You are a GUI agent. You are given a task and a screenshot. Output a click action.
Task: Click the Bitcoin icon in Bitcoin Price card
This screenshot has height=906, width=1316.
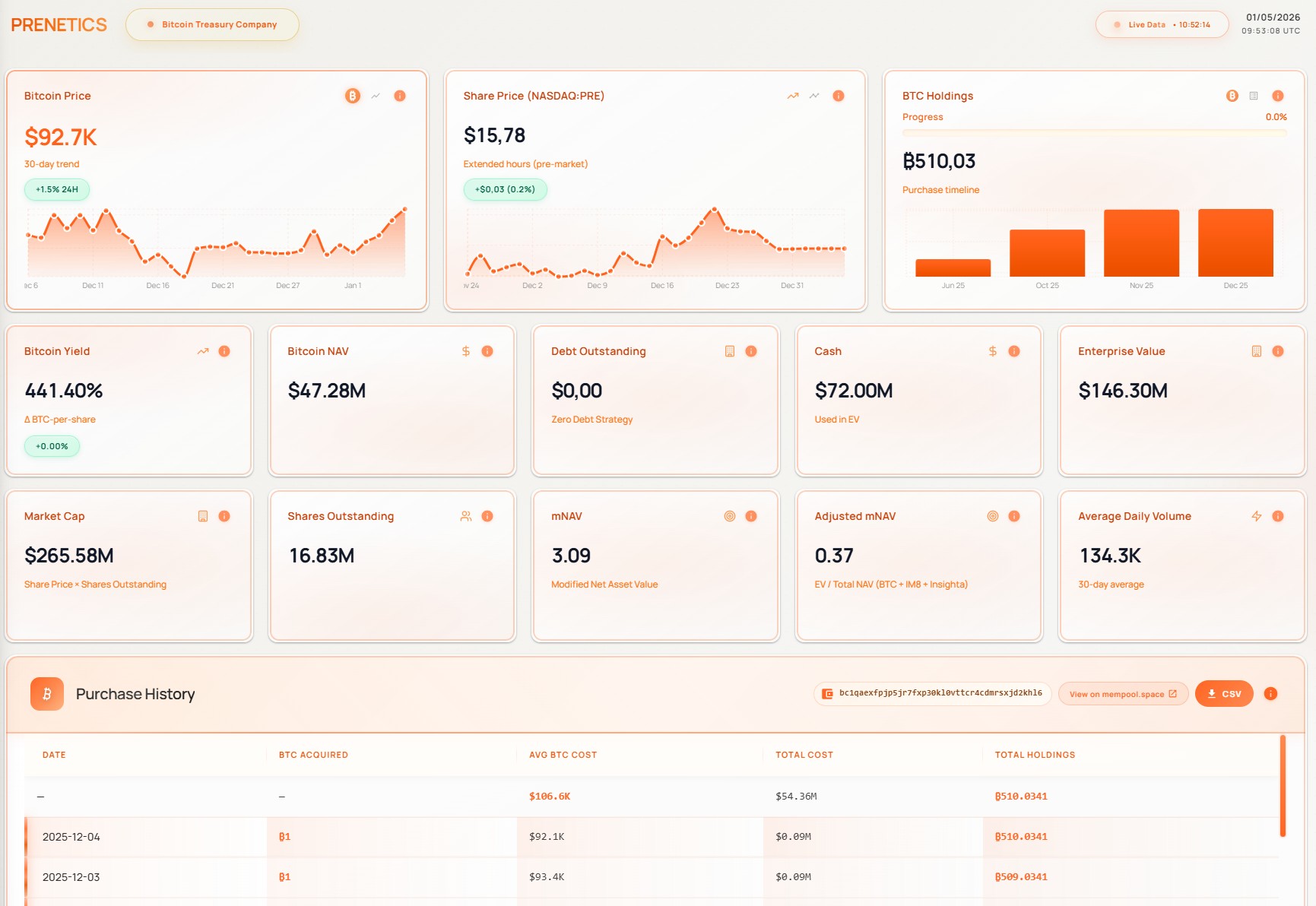pos(352,96)
